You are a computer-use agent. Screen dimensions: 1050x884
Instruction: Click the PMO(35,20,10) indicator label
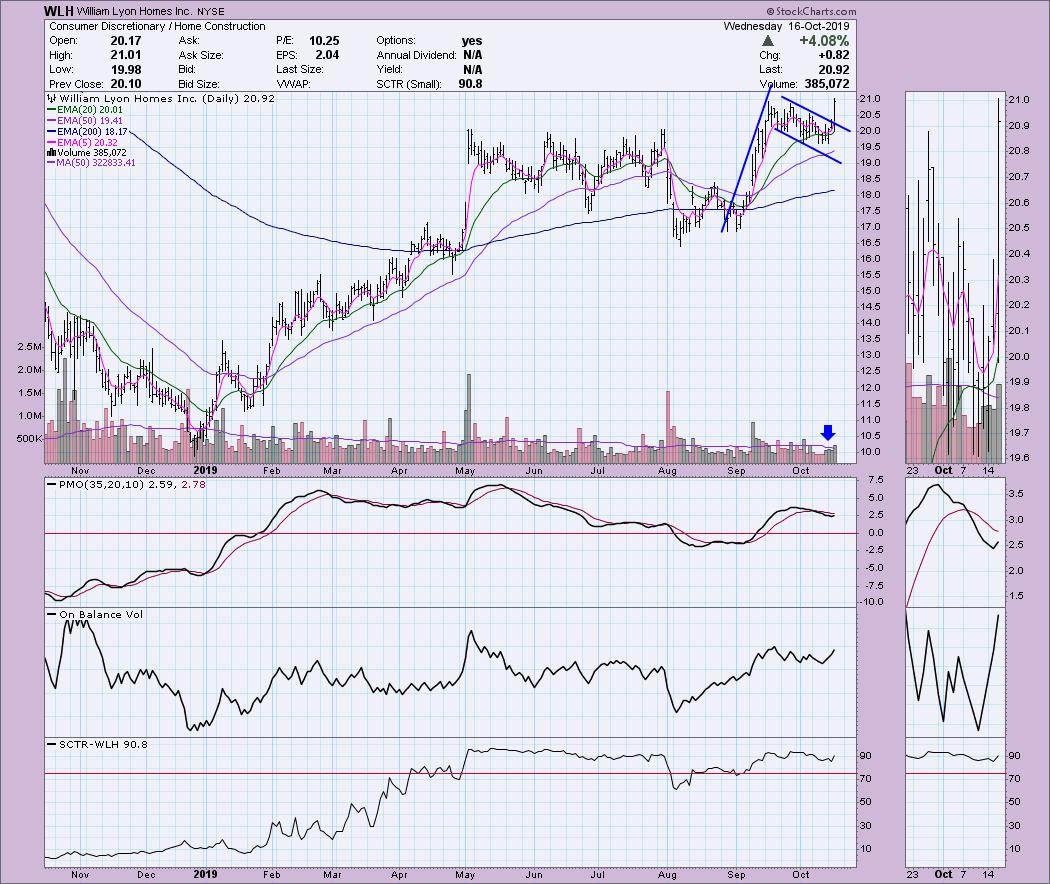click(x=101, y=484)
